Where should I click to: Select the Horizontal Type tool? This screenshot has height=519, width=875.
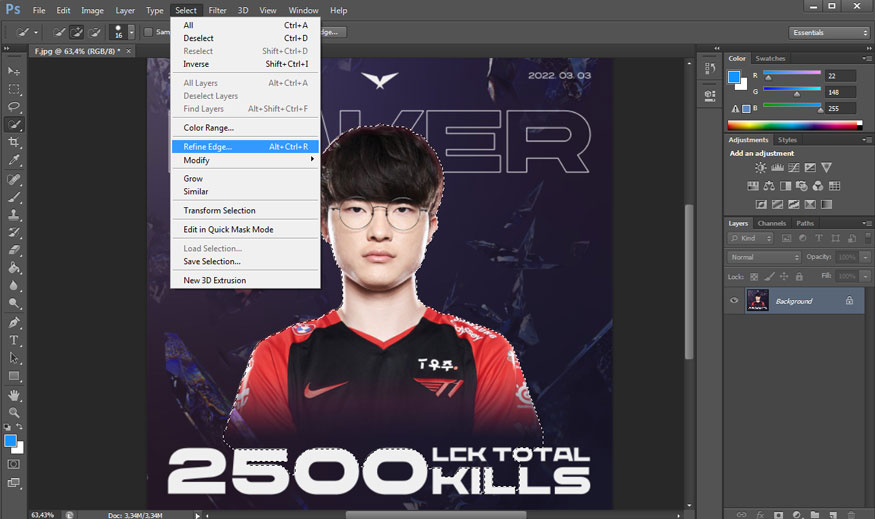14,340
